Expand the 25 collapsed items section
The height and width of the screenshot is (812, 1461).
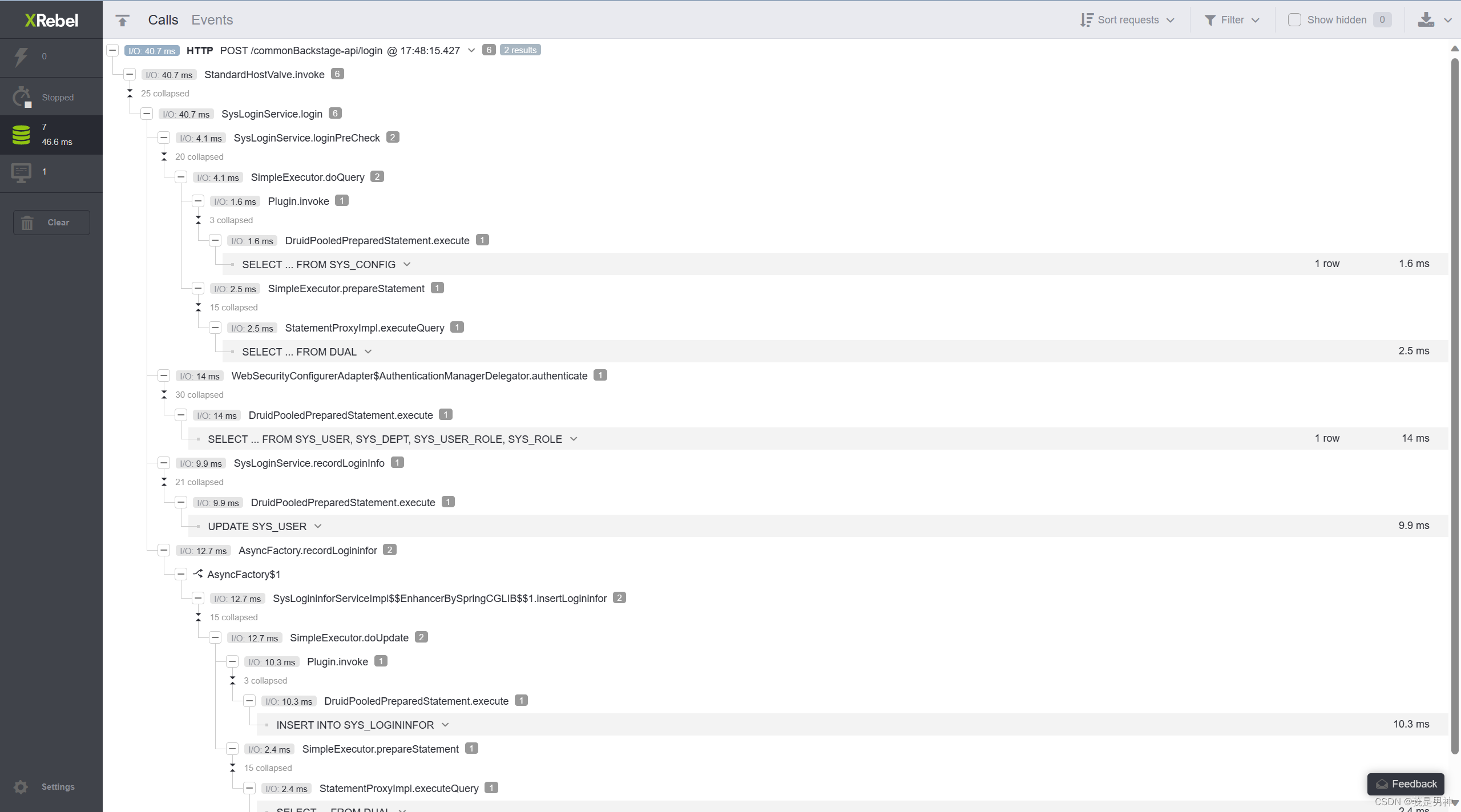point(131,93)
